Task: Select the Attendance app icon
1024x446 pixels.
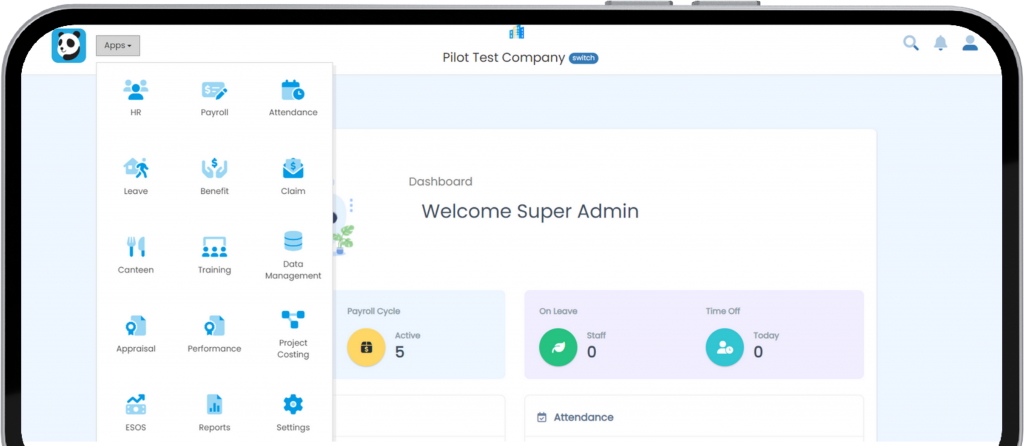Action: point(293,90)
